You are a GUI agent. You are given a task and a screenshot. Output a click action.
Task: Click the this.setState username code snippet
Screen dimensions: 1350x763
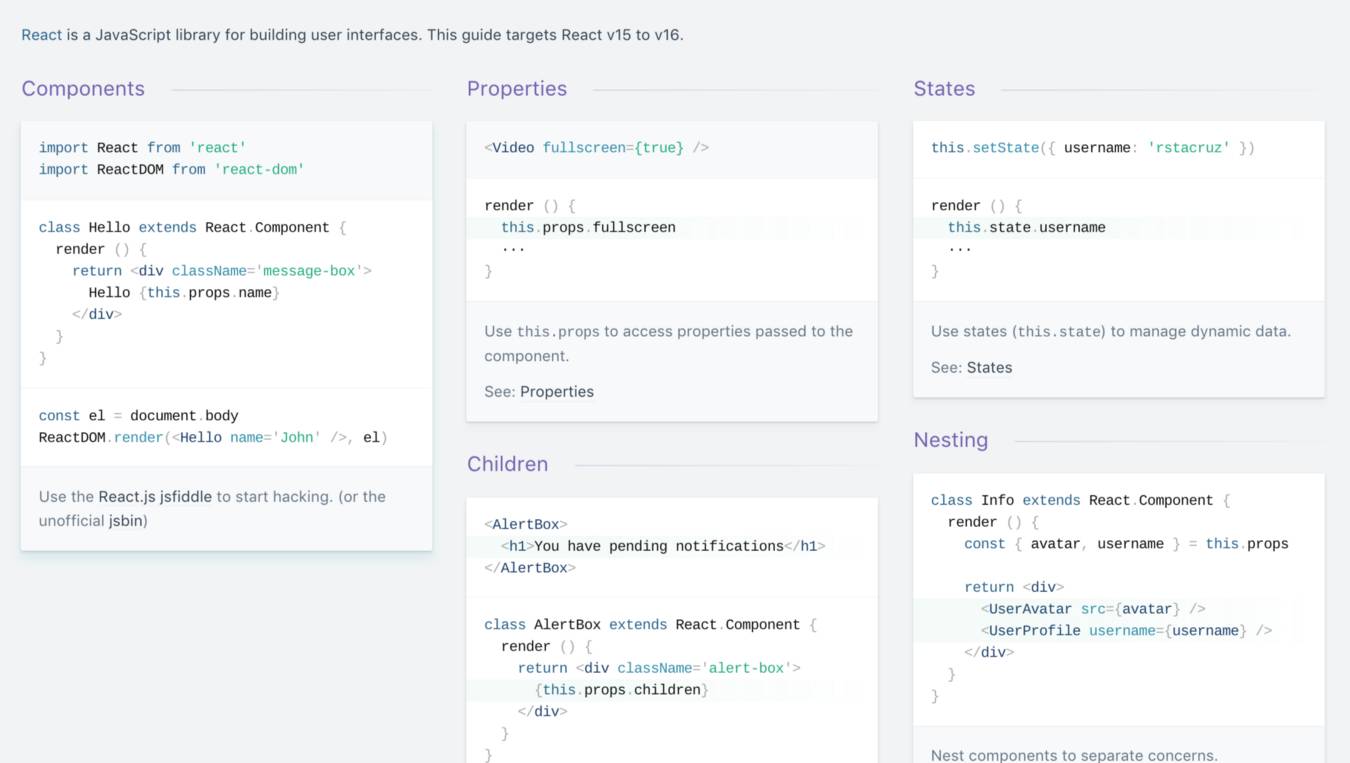1092,148
